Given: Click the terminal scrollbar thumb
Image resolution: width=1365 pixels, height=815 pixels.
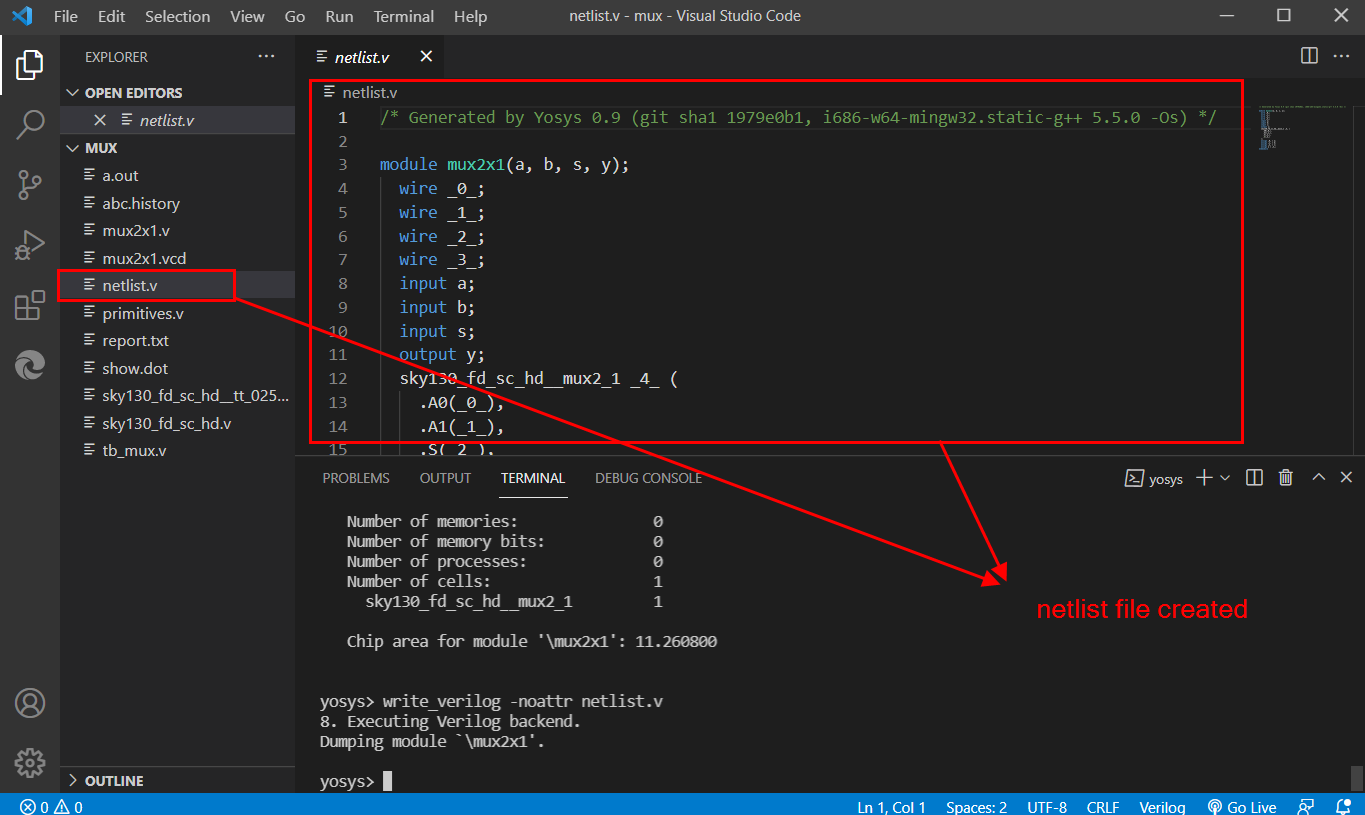Looking at the screenshot, I should (x=1357, y=777).
